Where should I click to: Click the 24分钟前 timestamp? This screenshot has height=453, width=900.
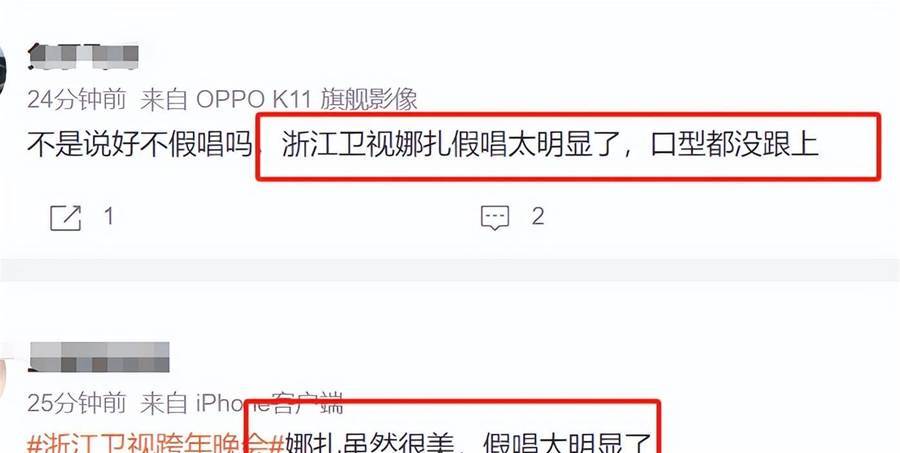pos(76,100)
